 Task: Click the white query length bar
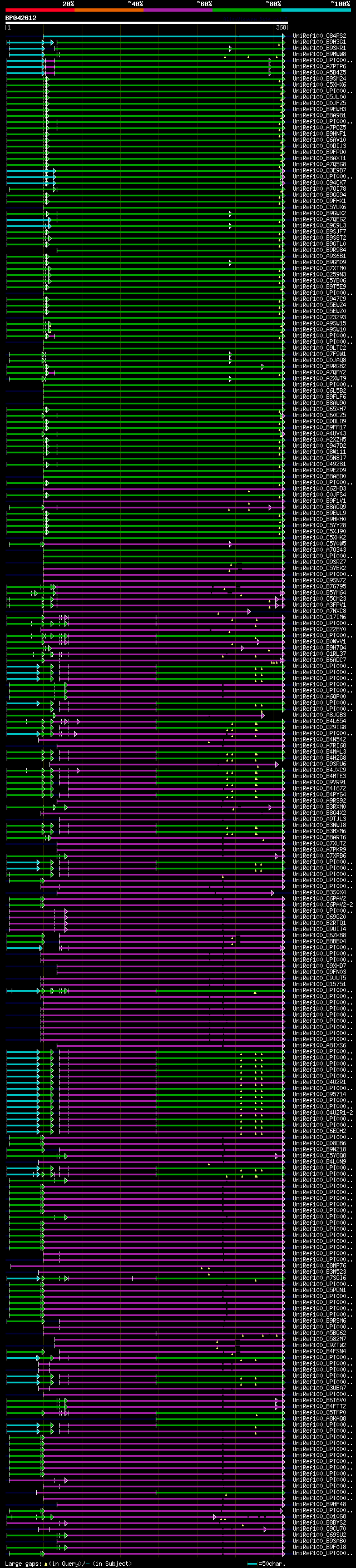[x=147, y=23]
